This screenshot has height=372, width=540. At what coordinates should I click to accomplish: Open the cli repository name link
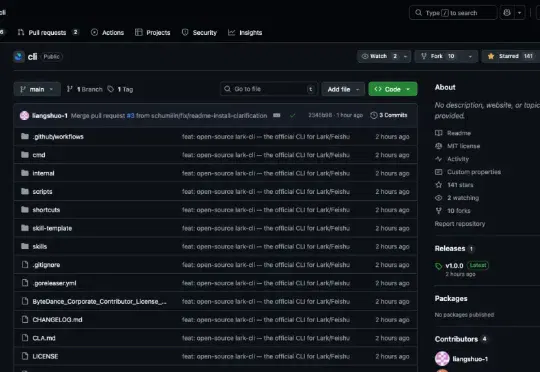[32, 56]
